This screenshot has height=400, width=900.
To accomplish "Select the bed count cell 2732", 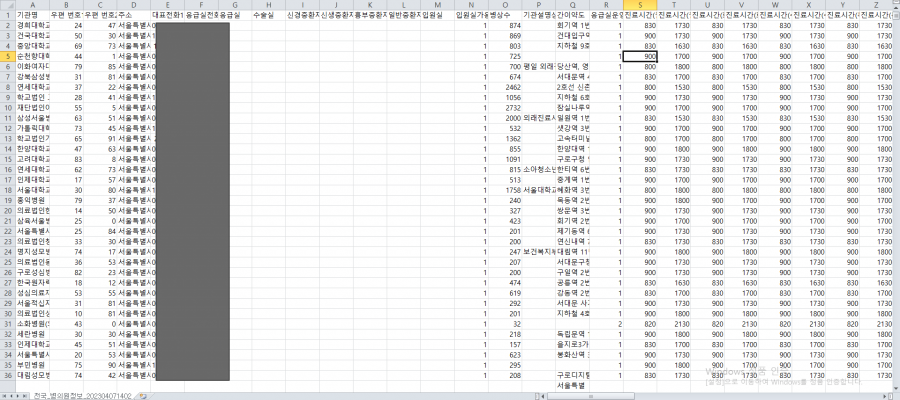I will [505, 108].
